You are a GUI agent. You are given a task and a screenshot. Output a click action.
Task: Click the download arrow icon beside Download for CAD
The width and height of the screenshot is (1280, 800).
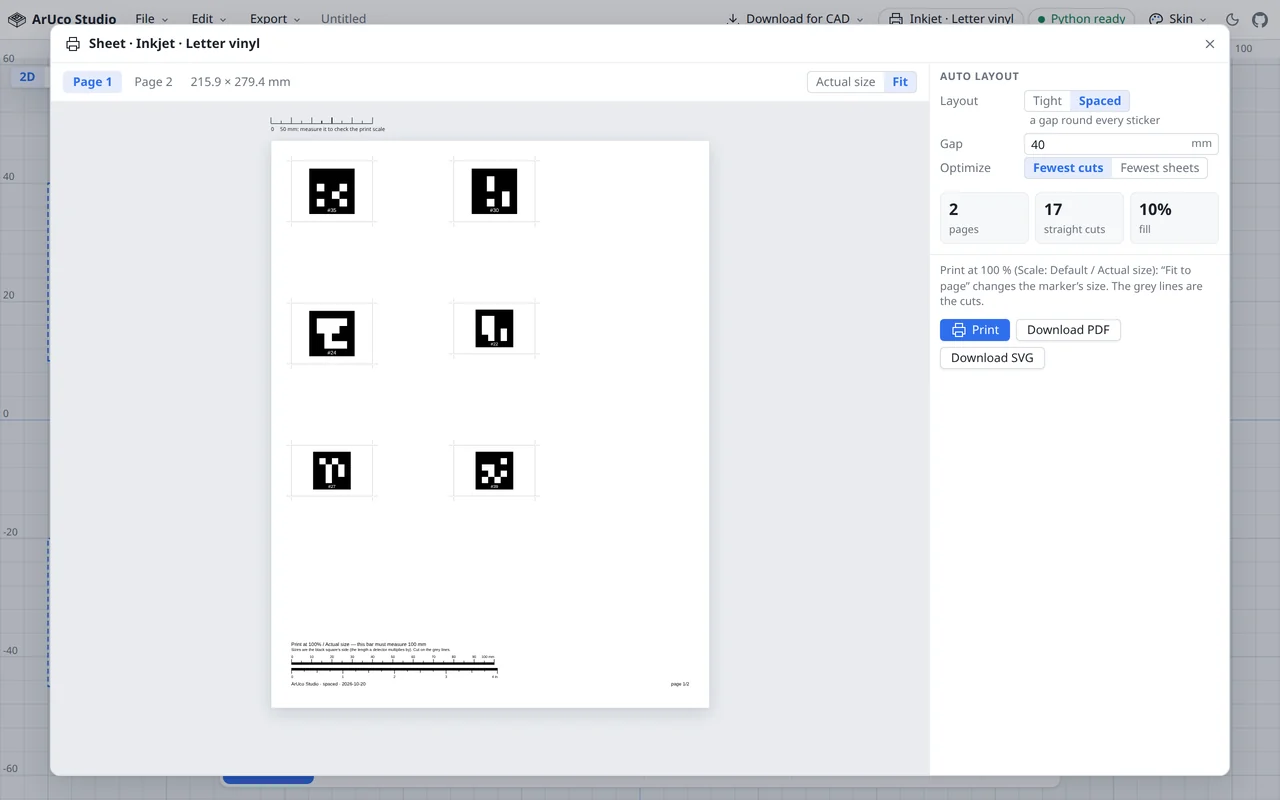pos(733,19)
